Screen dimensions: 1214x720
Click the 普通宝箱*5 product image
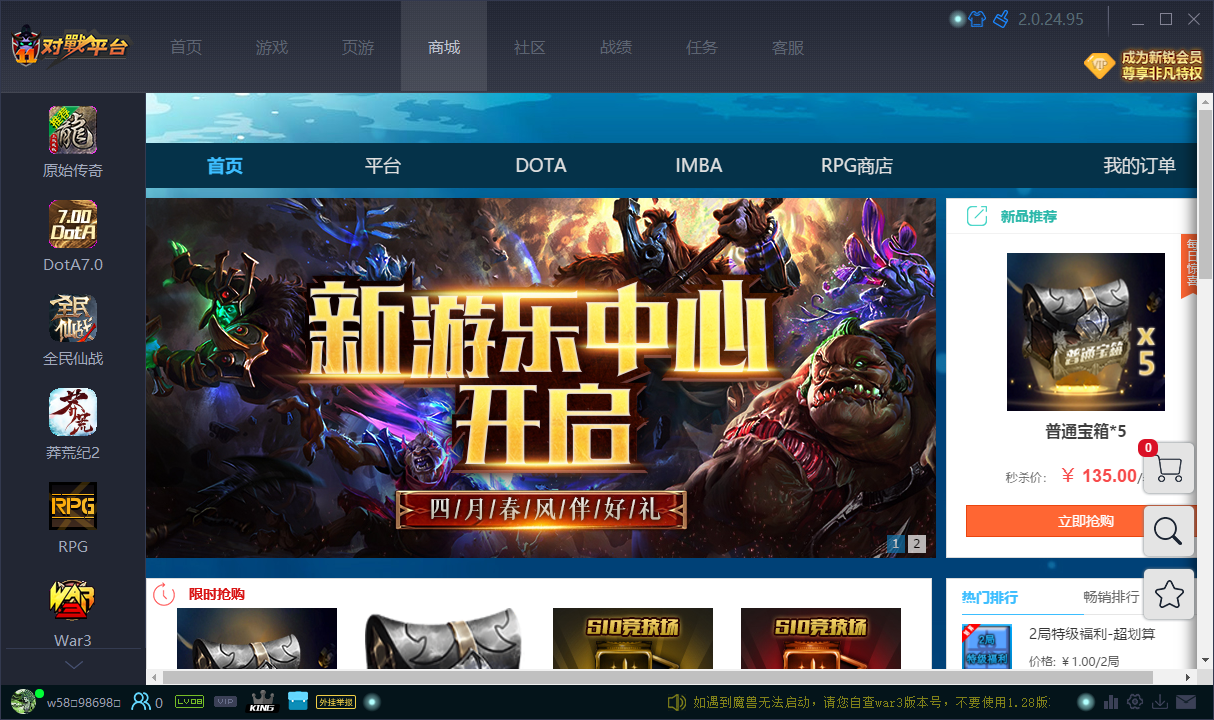1086,332
